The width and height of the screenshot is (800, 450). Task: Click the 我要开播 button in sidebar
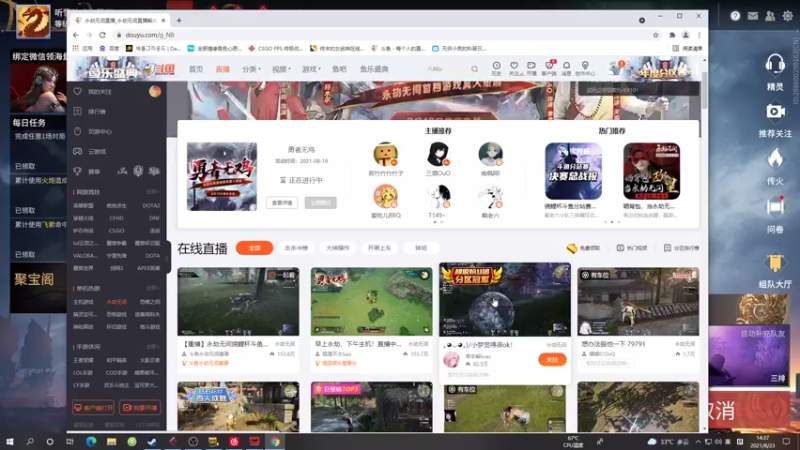(140, 408)
